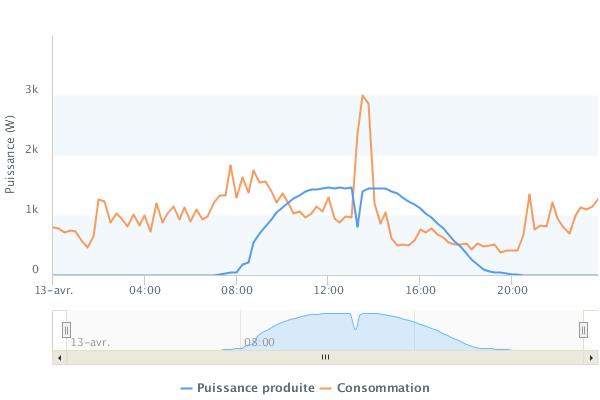Click the 12:00 label on the time axis
This screenshot has width=600, height=400.
328,291
